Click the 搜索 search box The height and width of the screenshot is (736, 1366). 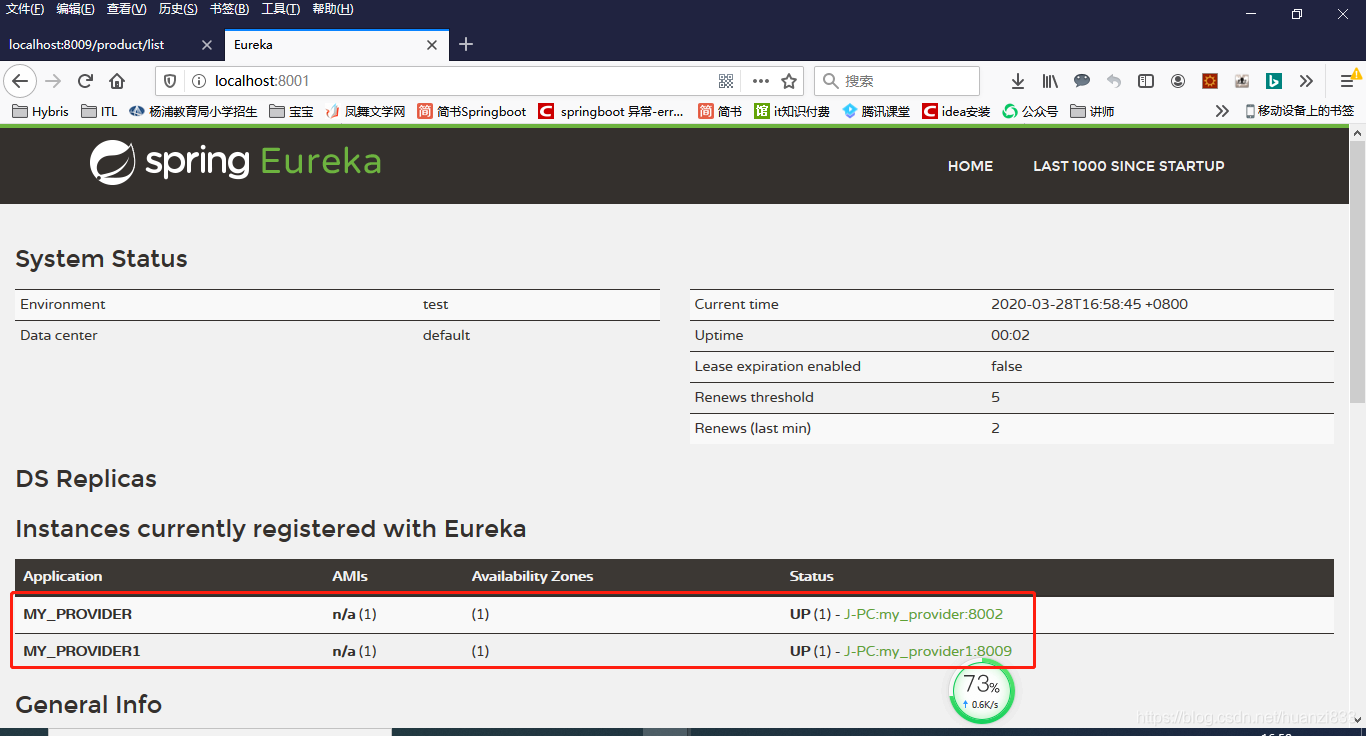[x=897, y=81]
